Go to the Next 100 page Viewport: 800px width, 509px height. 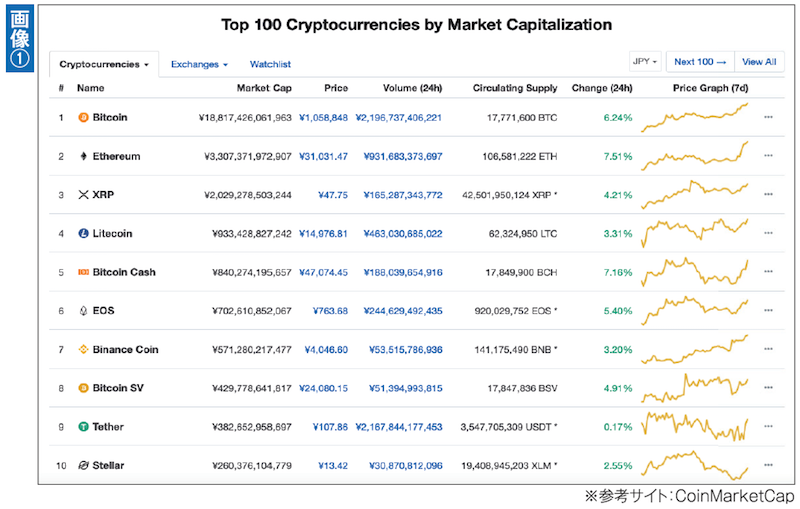700,62
